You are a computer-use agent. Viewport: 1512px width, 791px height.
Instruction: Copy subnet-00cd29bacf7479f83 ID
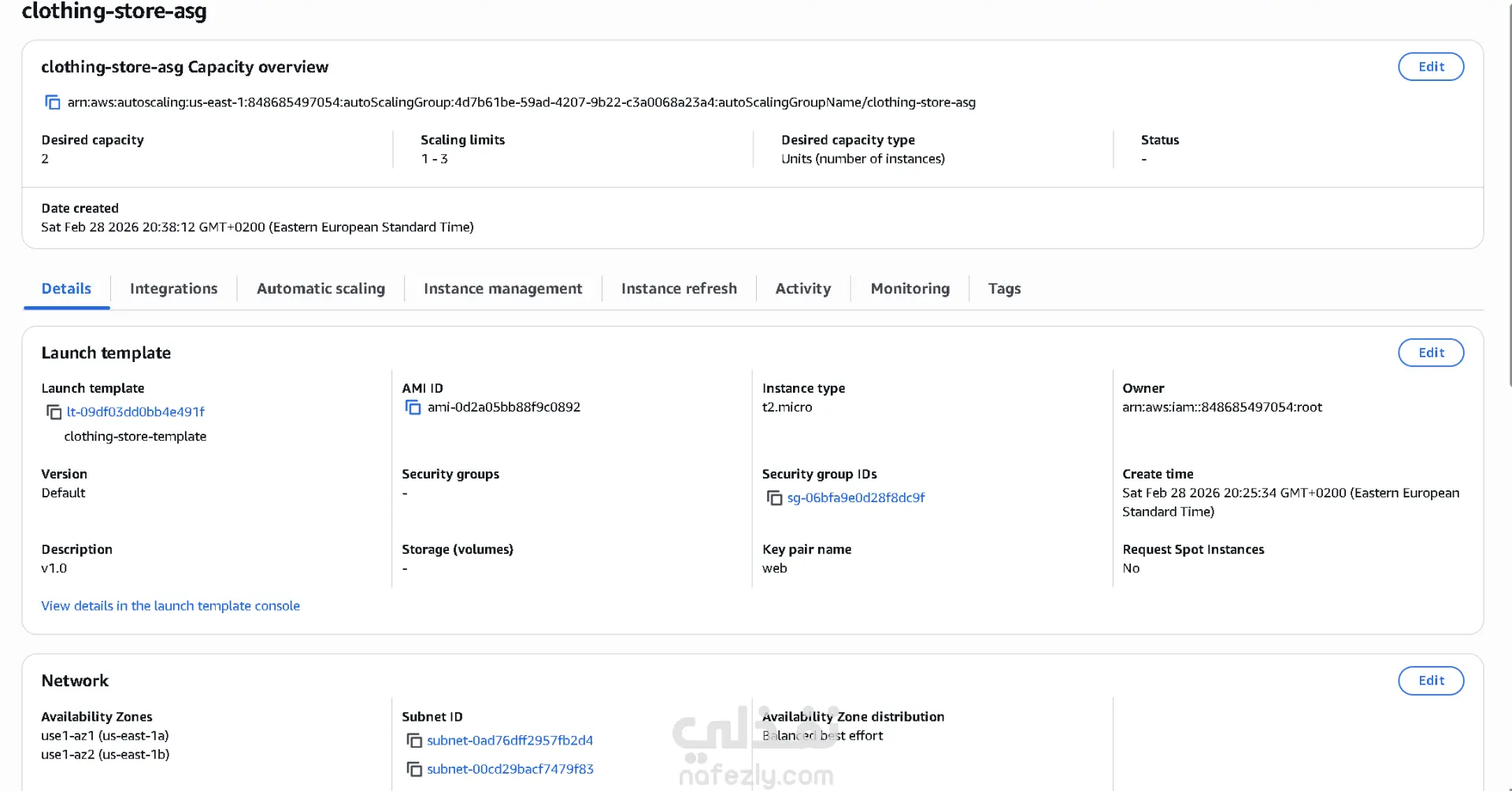click(x=413, y=769)
